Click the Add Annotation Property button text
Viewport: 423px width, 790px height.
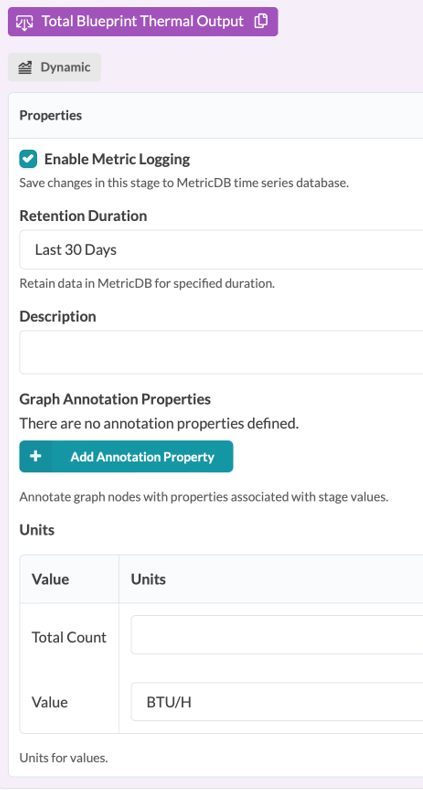coord(142,457)
